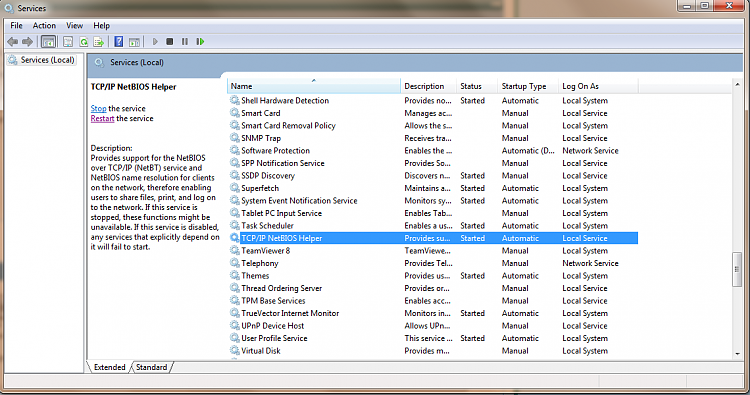Click the Pause Service icon
This screenshot has width=750, height=395.
pyautogui.click(x=185, y=42)
